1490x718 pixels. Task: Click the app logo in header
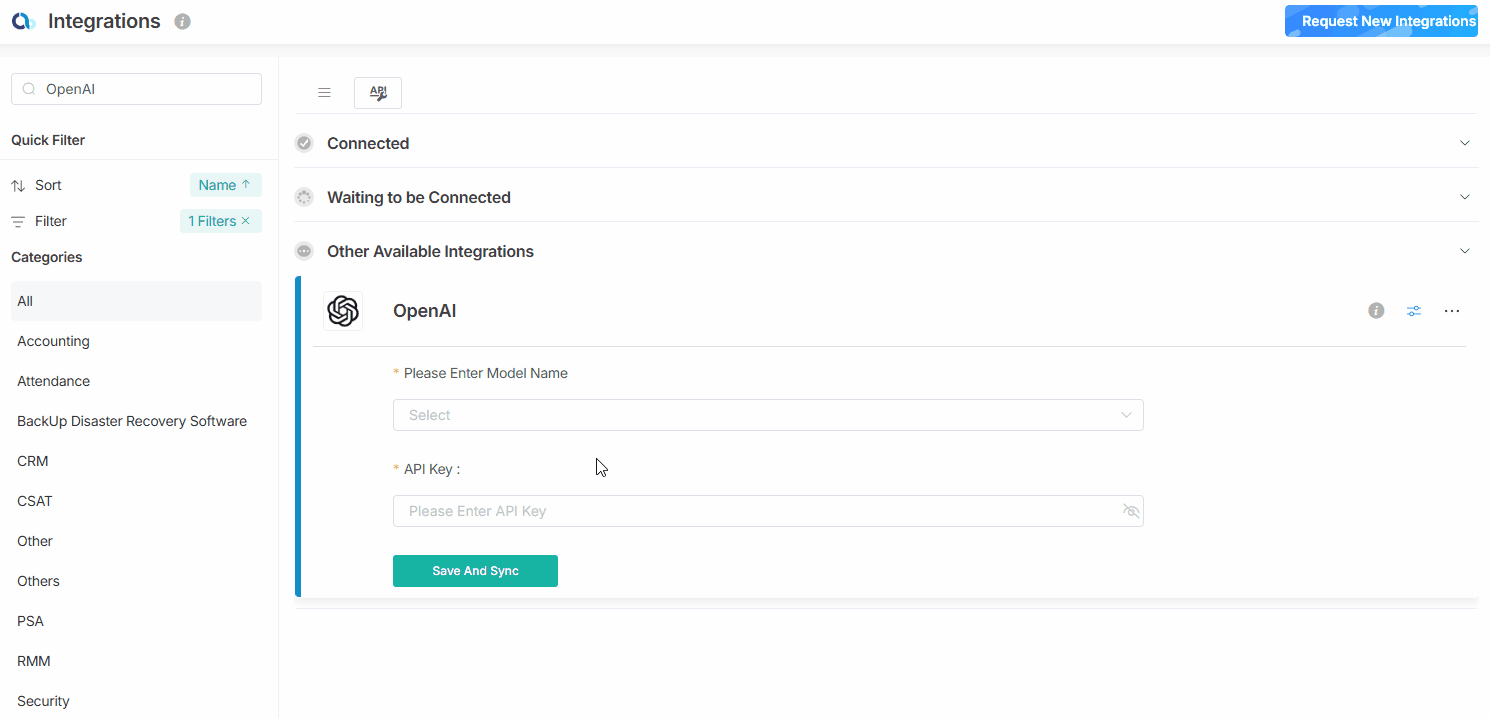(x=23, y=21)
